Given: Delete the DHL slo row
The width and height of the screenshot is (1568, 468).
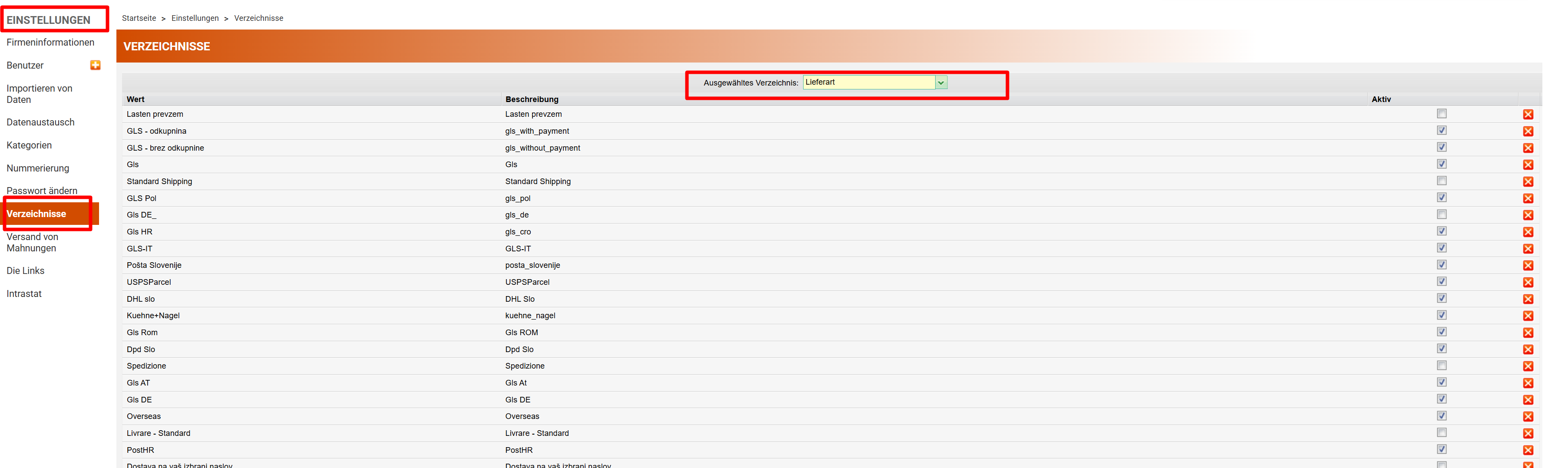Looking at the screenshot, I should click(1528, 299).
